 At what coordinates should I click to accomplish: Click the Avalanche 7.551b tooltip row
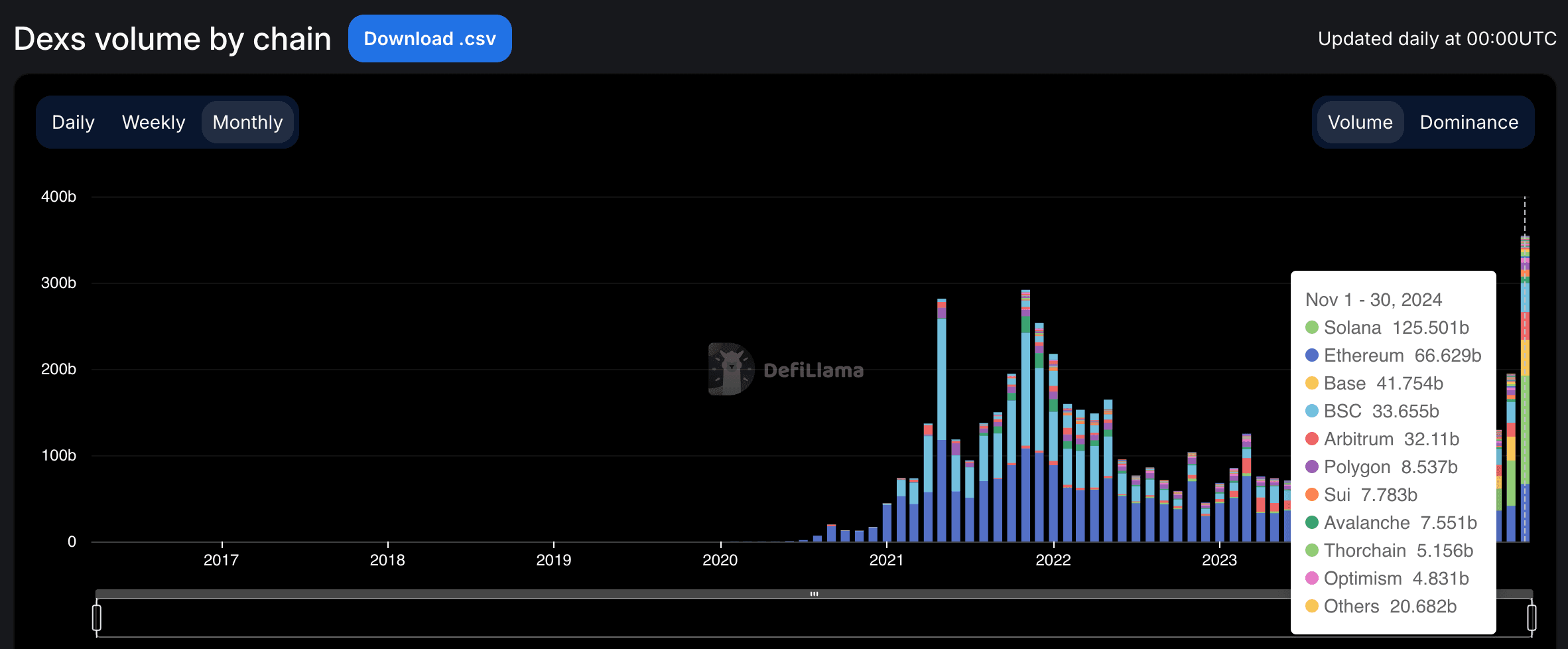click(x=1391, y=523)
